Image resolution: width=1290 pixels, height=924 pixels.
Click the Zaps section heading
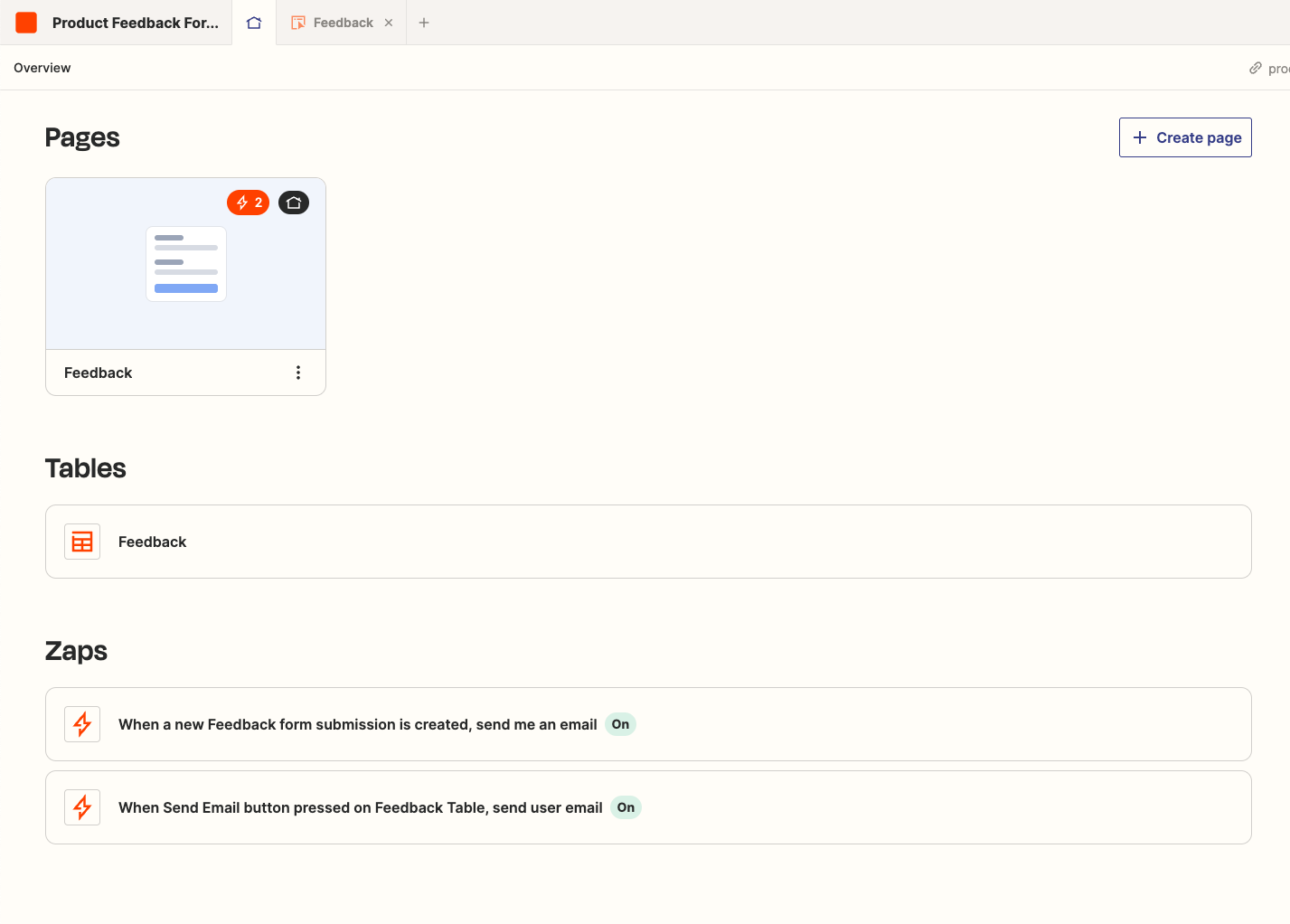76,651
